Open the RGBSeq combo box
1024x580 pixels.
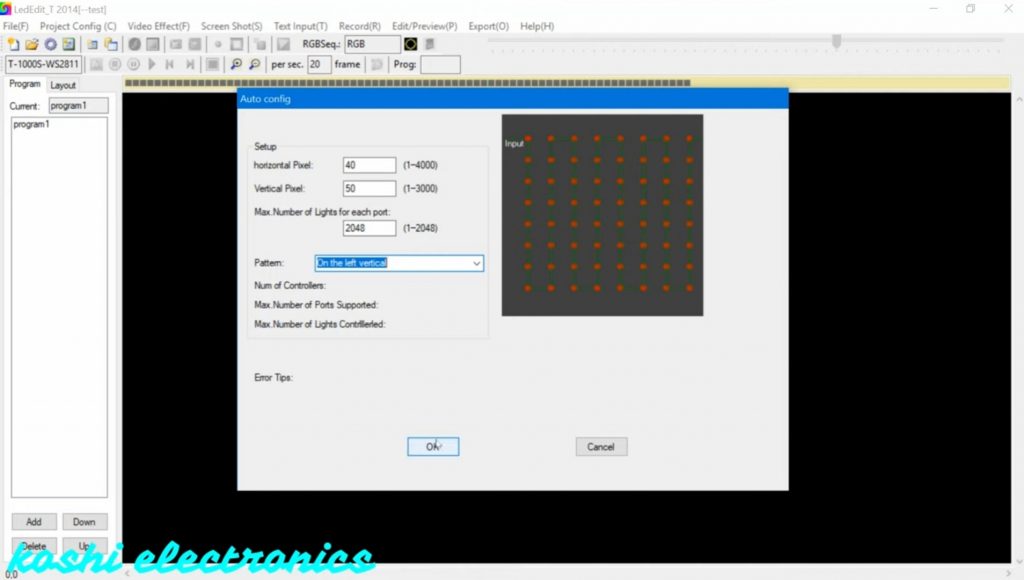tap(372, 44)
